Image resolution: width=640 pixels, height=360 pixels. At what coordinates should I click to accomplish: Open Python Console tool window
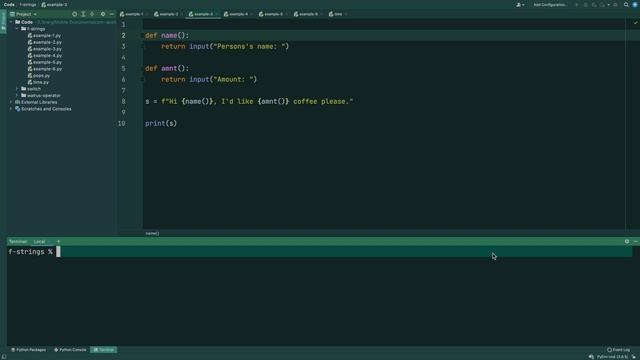(x=70, y=350)
